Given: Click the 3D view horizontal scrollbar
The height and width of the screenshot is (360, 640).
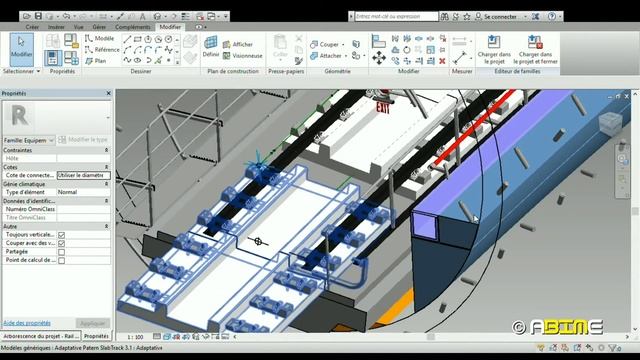Looking at the screenshot, I should tap(431, 337).
